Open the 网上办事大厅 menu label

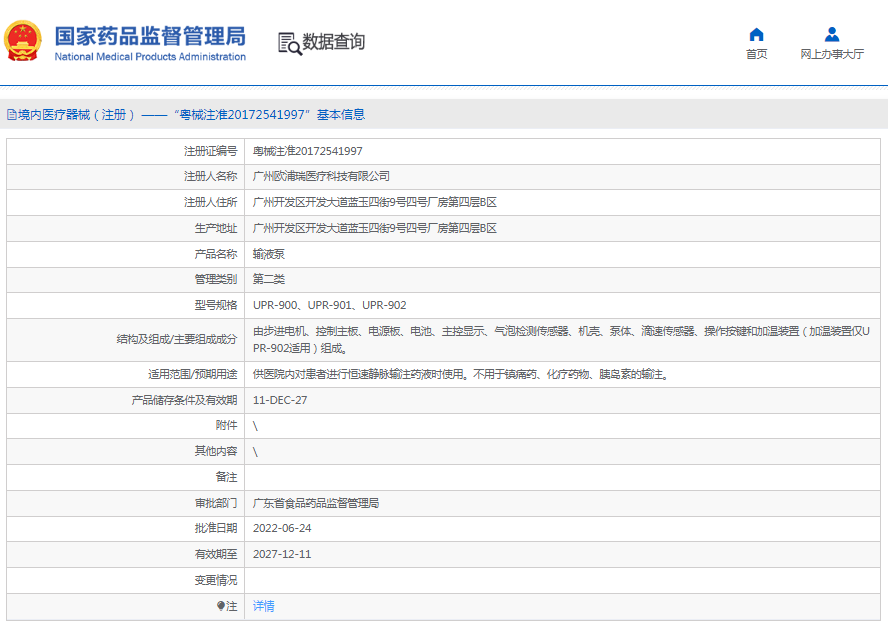[831, 55]
